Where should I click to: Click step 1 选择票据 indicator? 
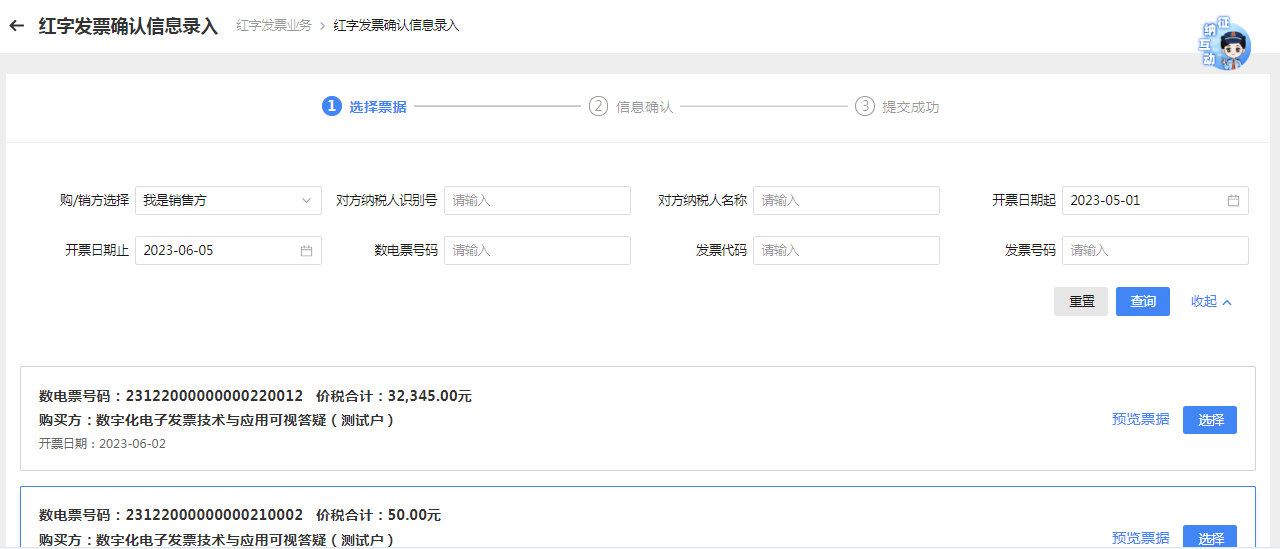364,106
